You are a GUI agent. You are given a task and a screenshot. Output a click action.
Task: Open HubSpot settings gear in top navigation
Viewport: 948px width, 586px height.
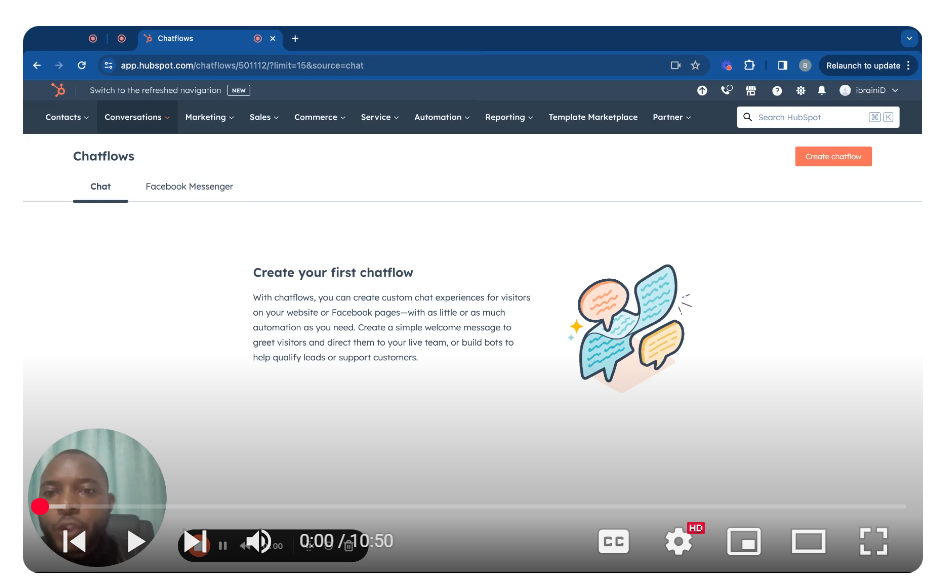point(800,91)
